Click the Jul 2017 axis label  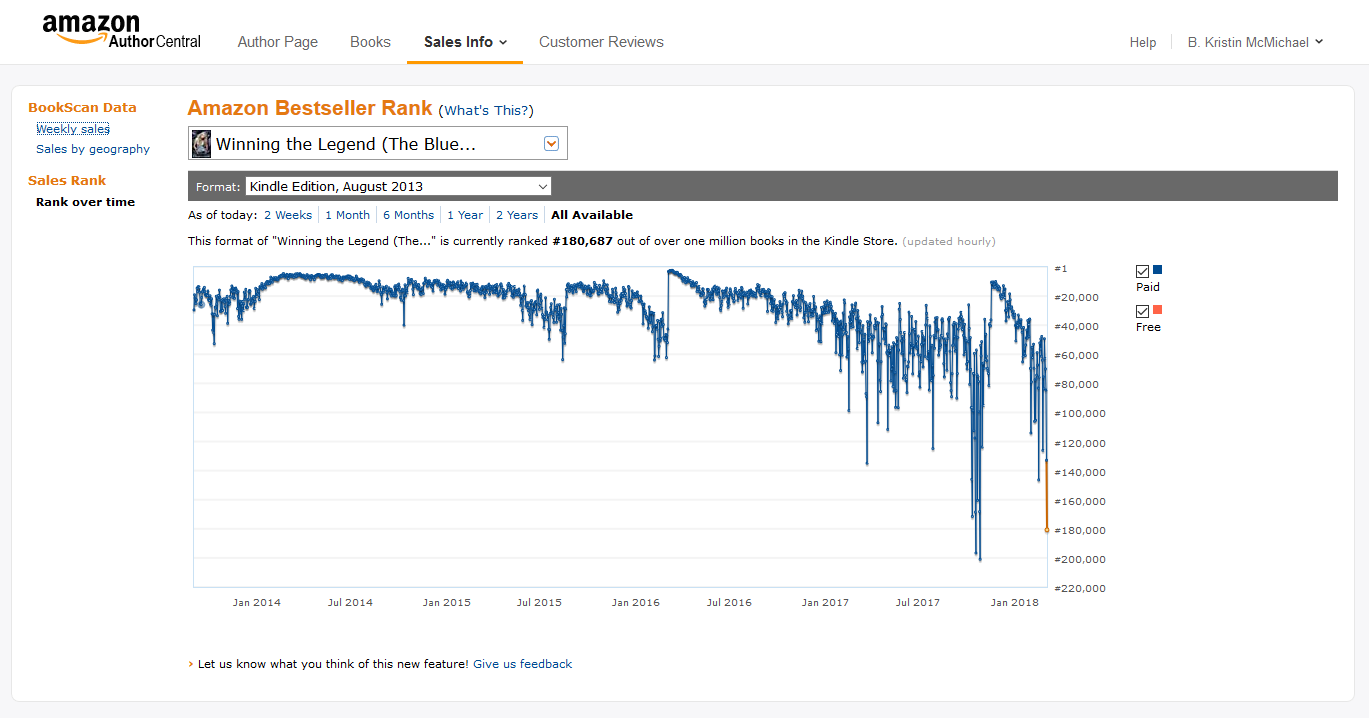[918, 602]
